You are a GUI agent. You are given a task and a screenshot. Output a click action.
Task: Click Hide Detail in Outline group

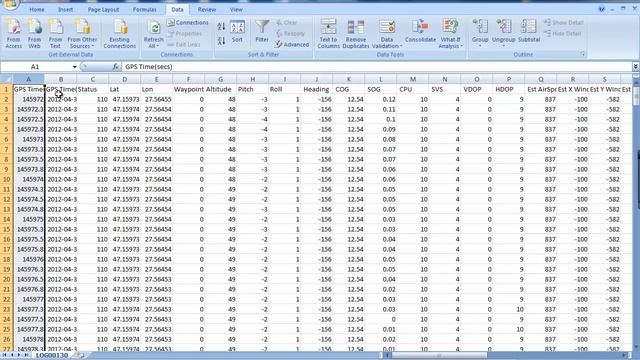tap(563, 33)
